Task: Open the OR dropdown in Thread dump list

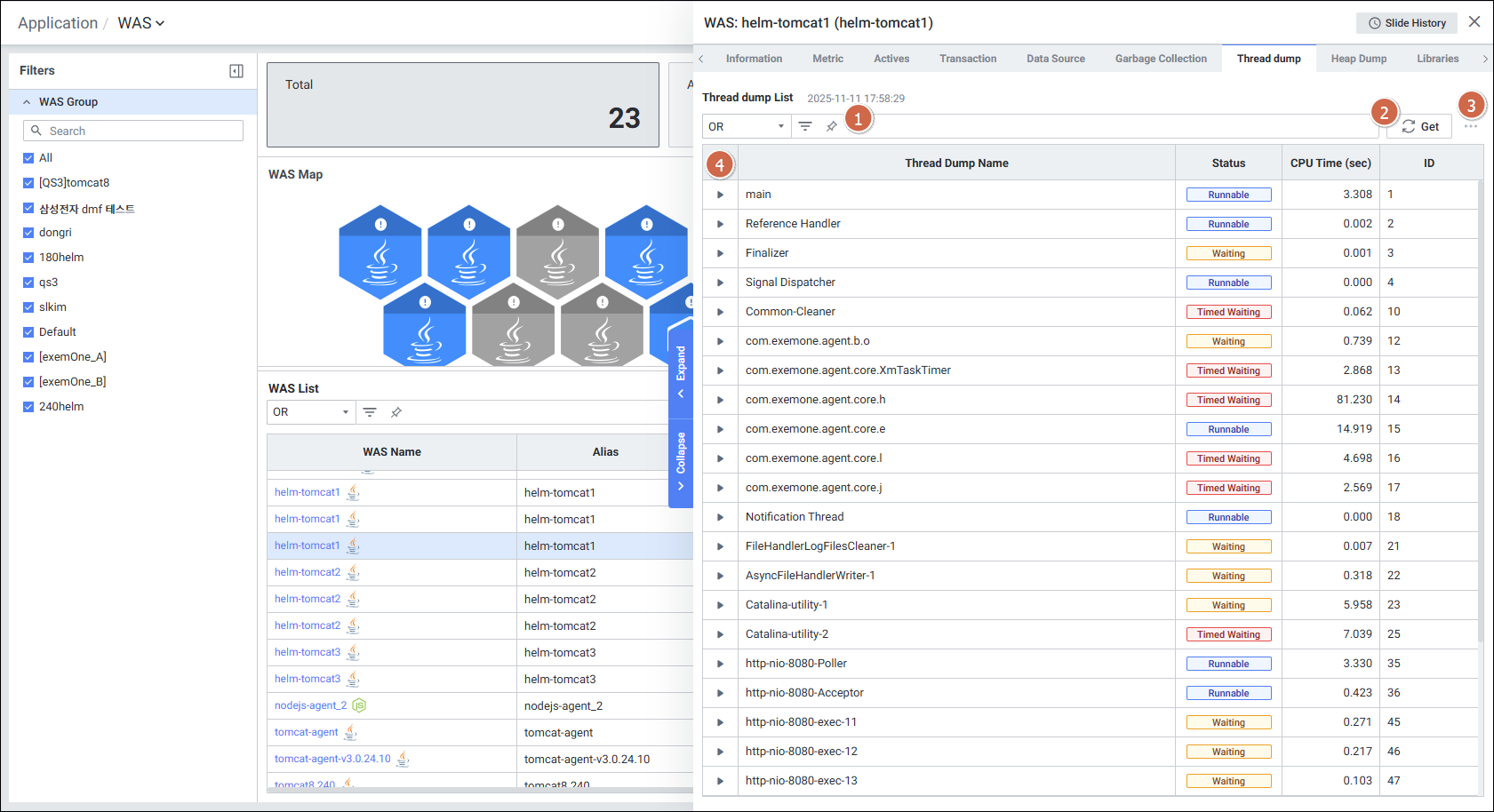Action: (x=746, y=126)
